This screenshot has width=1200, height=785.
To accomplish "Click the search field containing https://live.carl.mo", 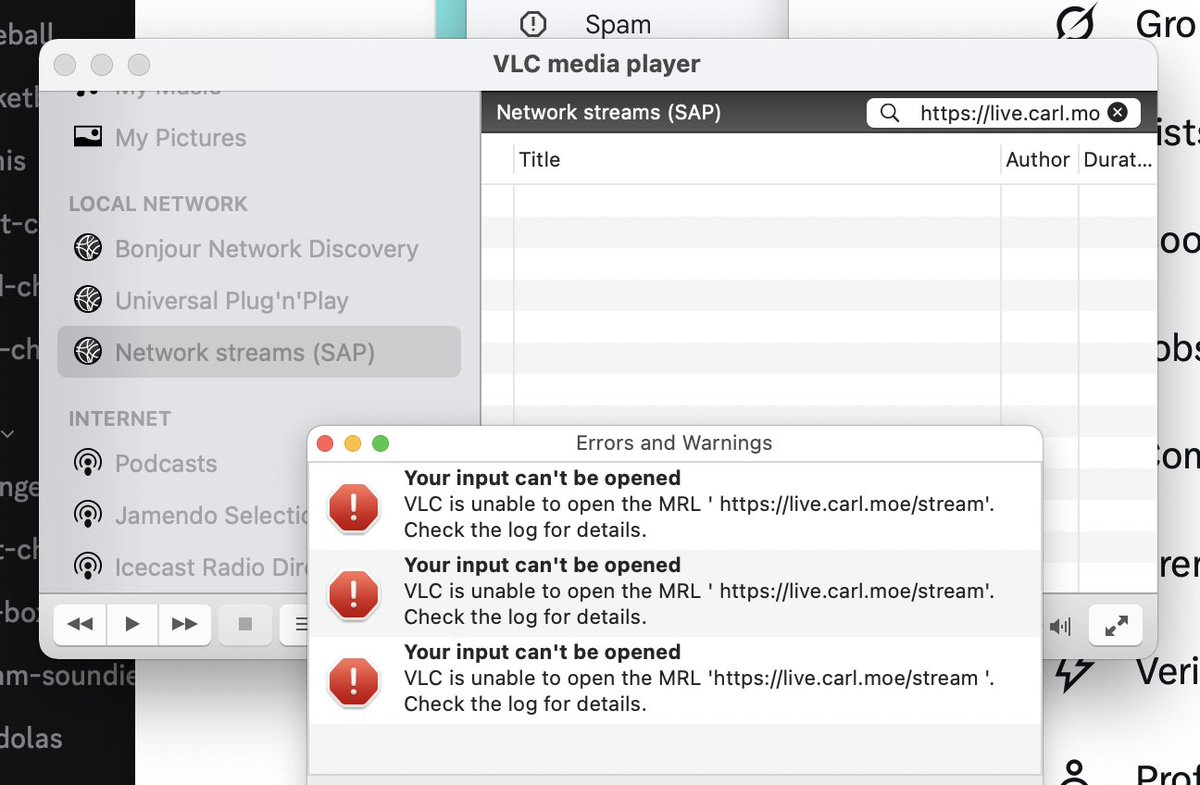I will coord(1003,113).
